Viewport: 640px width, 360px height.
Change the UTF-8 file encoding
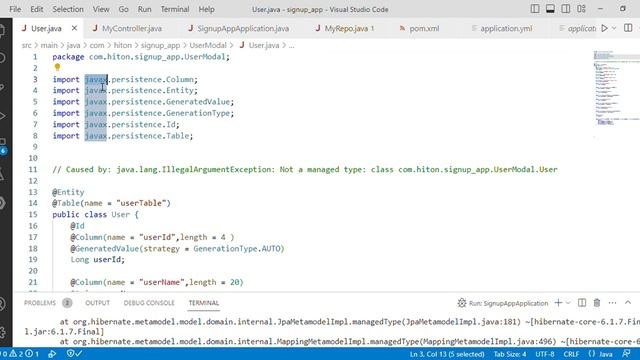point(545,354)
